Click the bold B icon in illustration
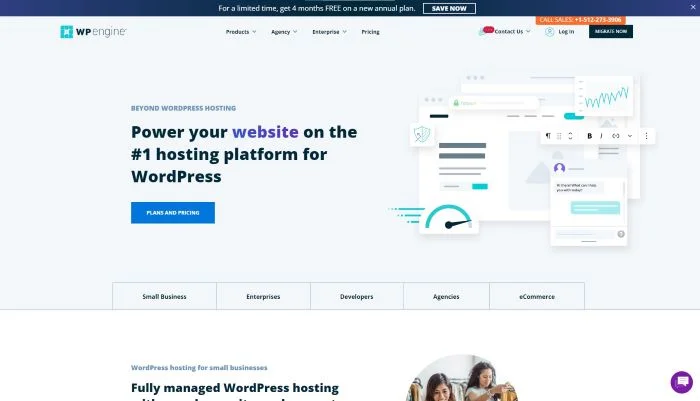700x401 pixels. coord(589,136)
